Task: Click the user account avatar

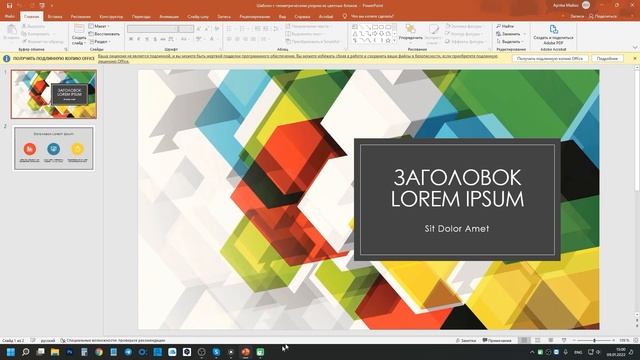Action: 586,5
